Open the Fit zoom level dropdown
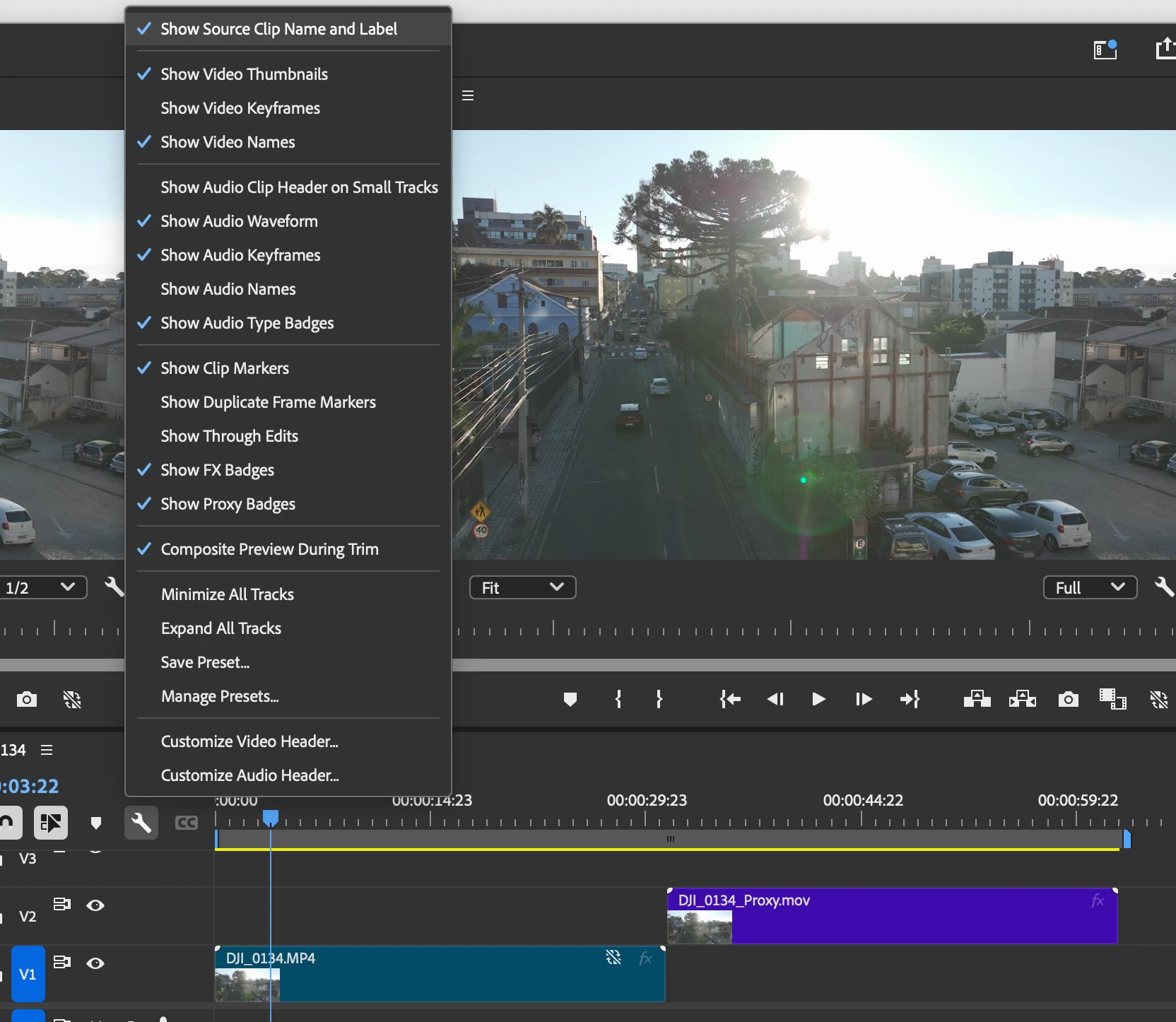Image resolution: width=1176 pixels, height=1022 pixels. (x=522, y=587)
